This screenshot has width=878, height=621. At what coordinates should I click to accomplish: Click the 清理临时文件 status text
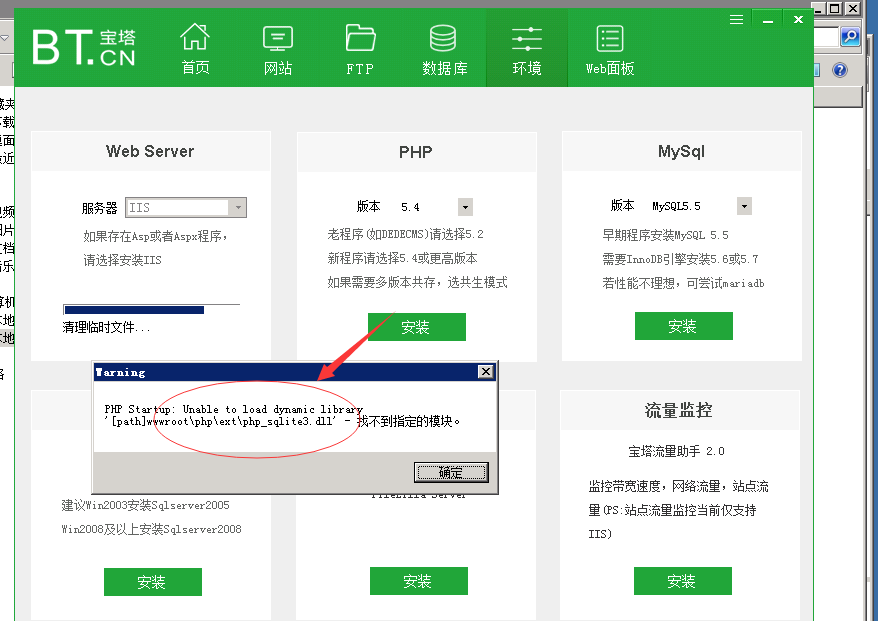(x=106, y=328)
